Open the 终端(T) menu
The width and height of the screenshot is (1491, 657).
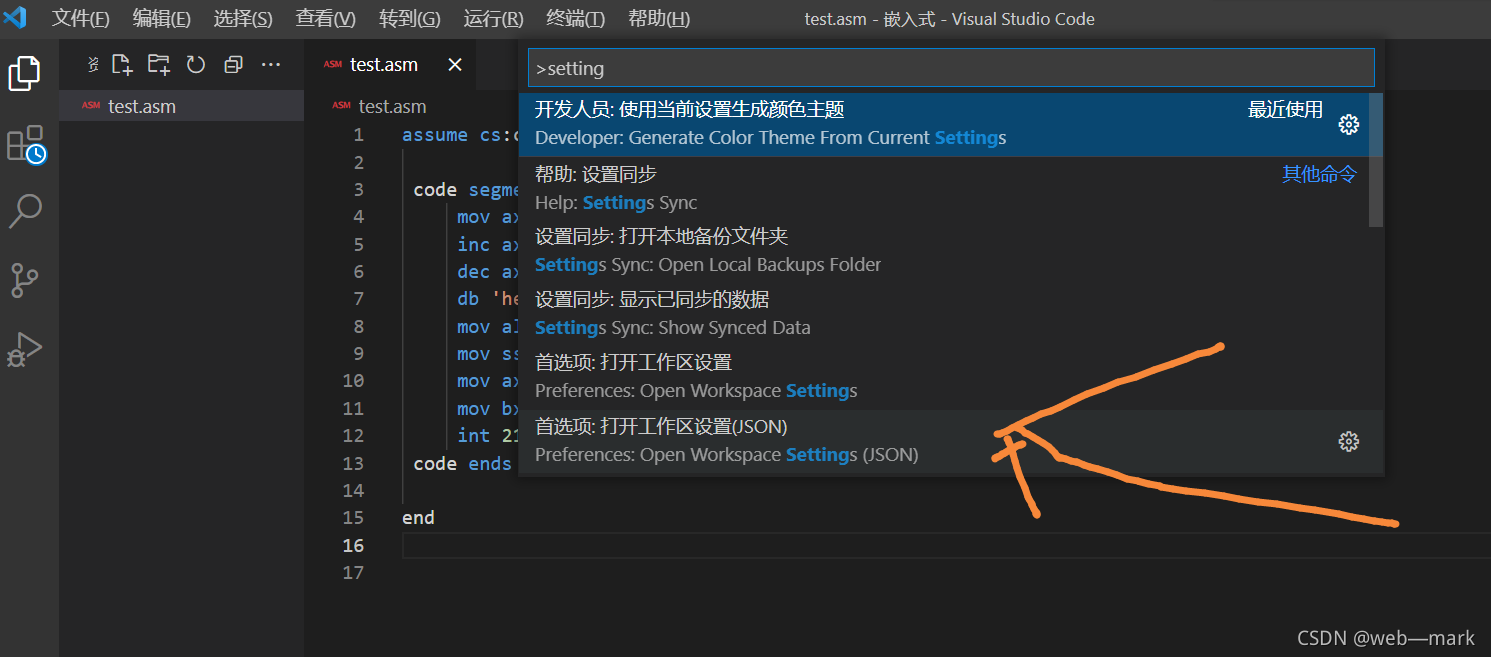(576, 19)
